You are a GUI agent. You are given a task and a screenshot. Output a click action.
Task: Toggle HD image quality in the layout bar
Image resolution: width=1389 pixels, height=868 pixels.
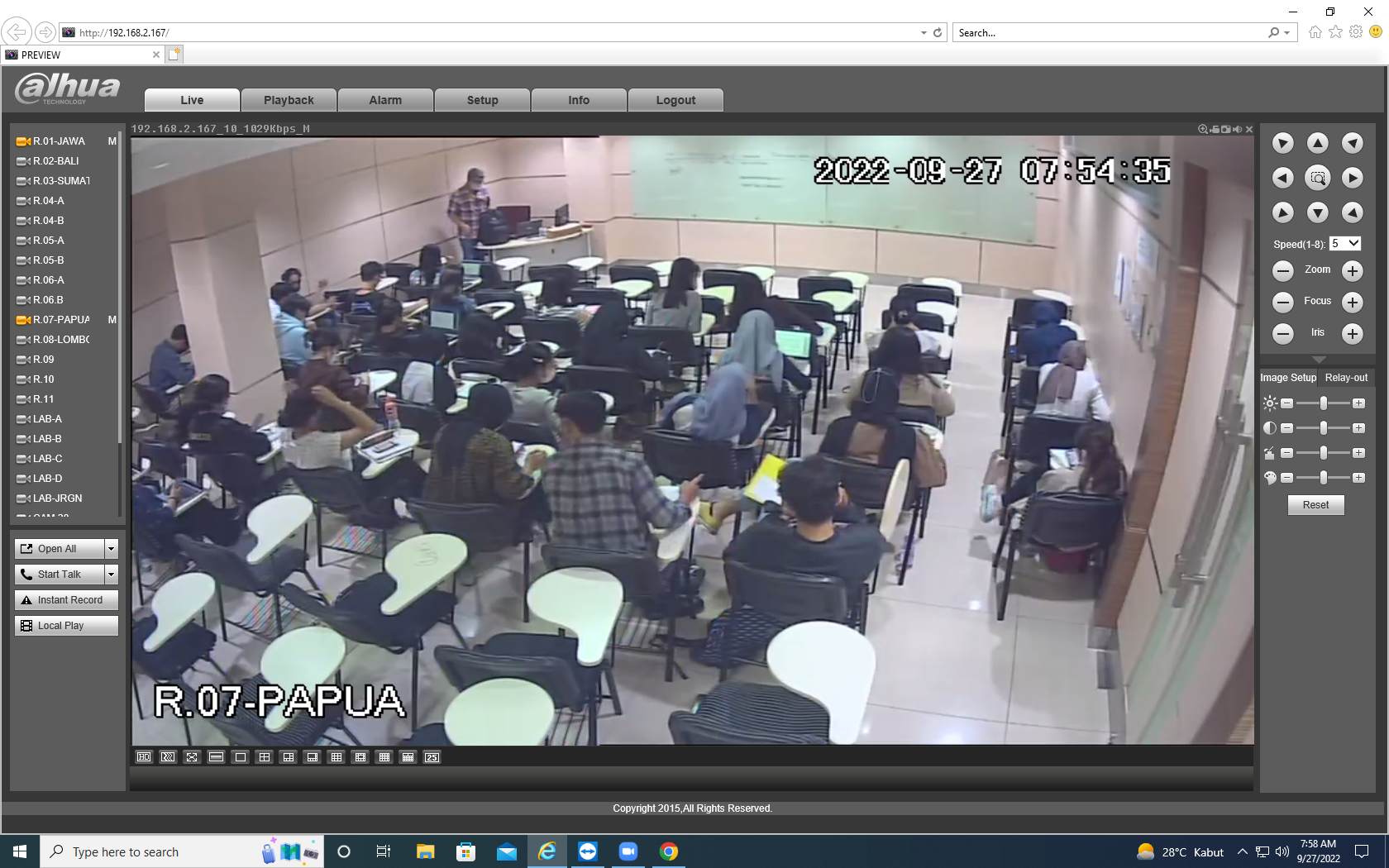pyautogui.click(x=144, y=757)
